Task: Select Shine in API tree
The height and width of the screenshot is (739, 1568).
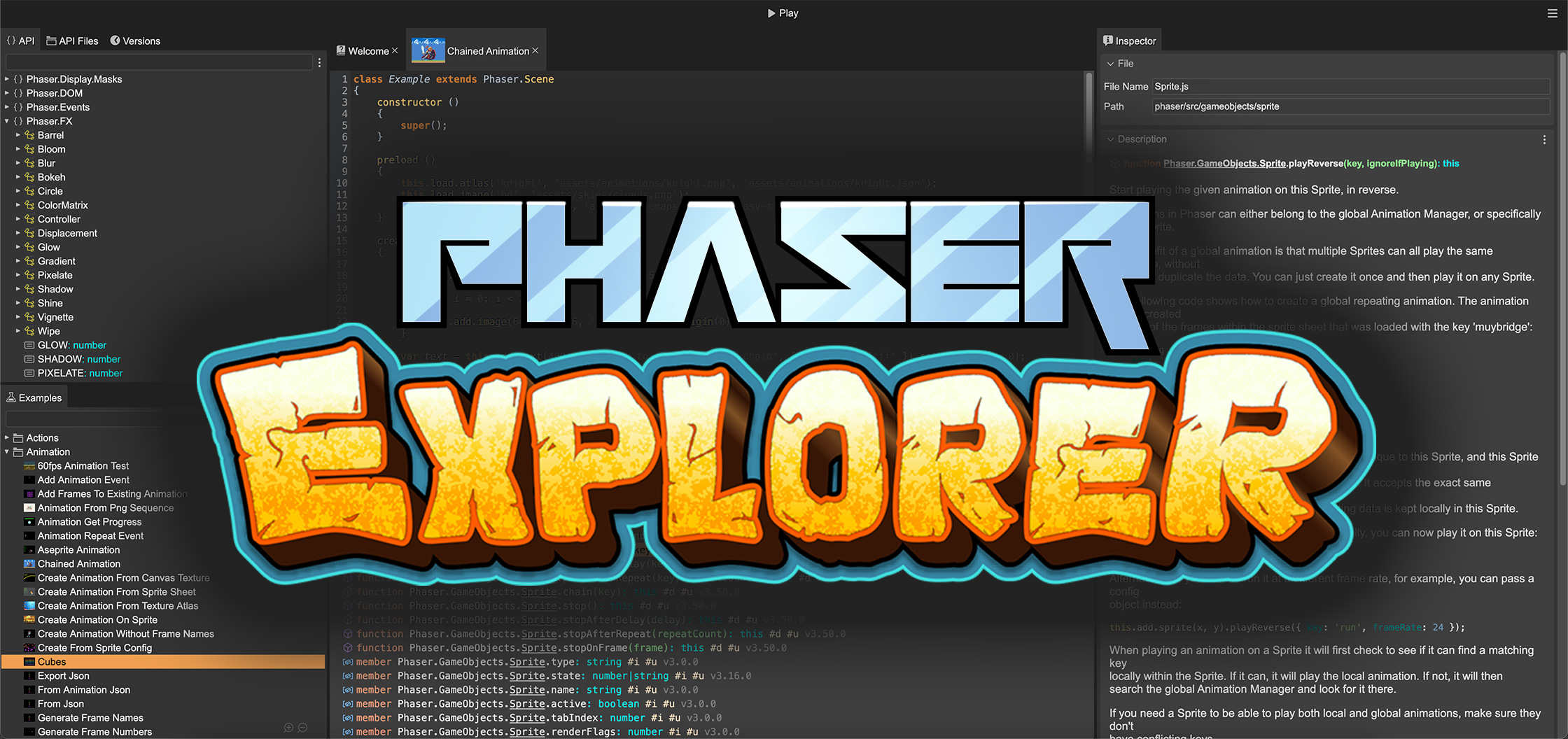Action: (x=50, y=303)
